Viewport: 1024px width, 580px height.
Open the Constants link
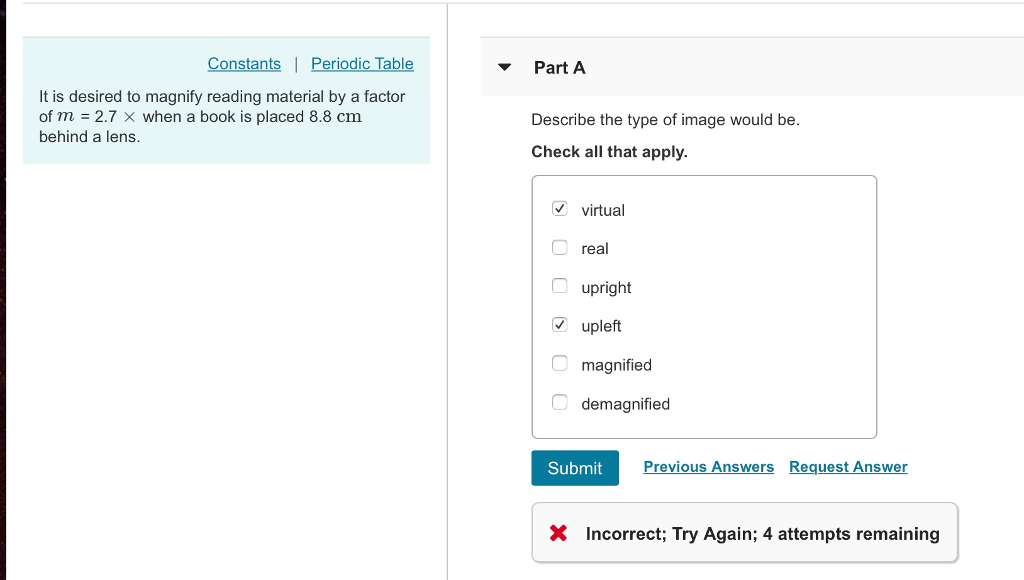[x=244, y=63]
